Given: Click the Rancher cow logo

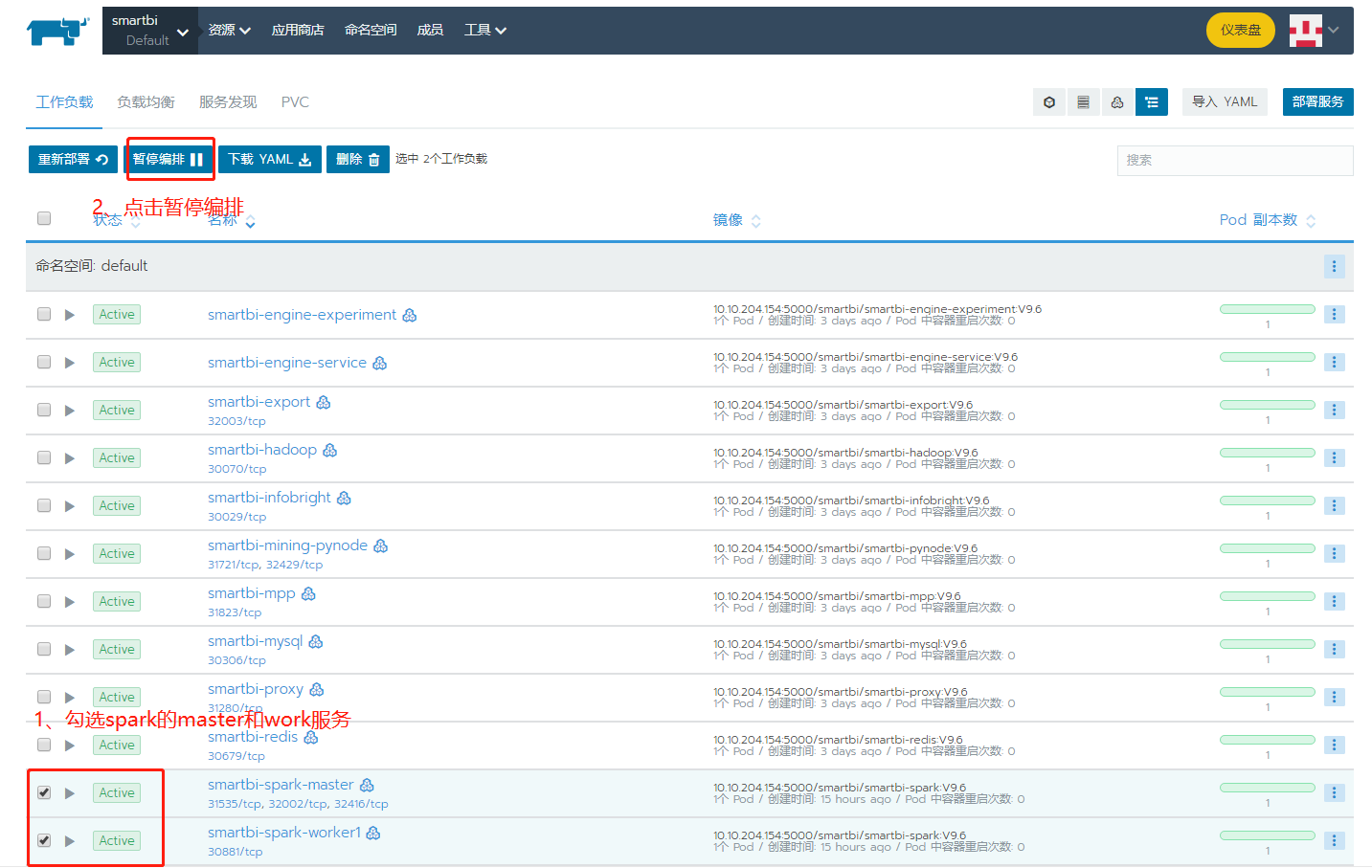Looking at the screenshot, I should pos(57,31).
